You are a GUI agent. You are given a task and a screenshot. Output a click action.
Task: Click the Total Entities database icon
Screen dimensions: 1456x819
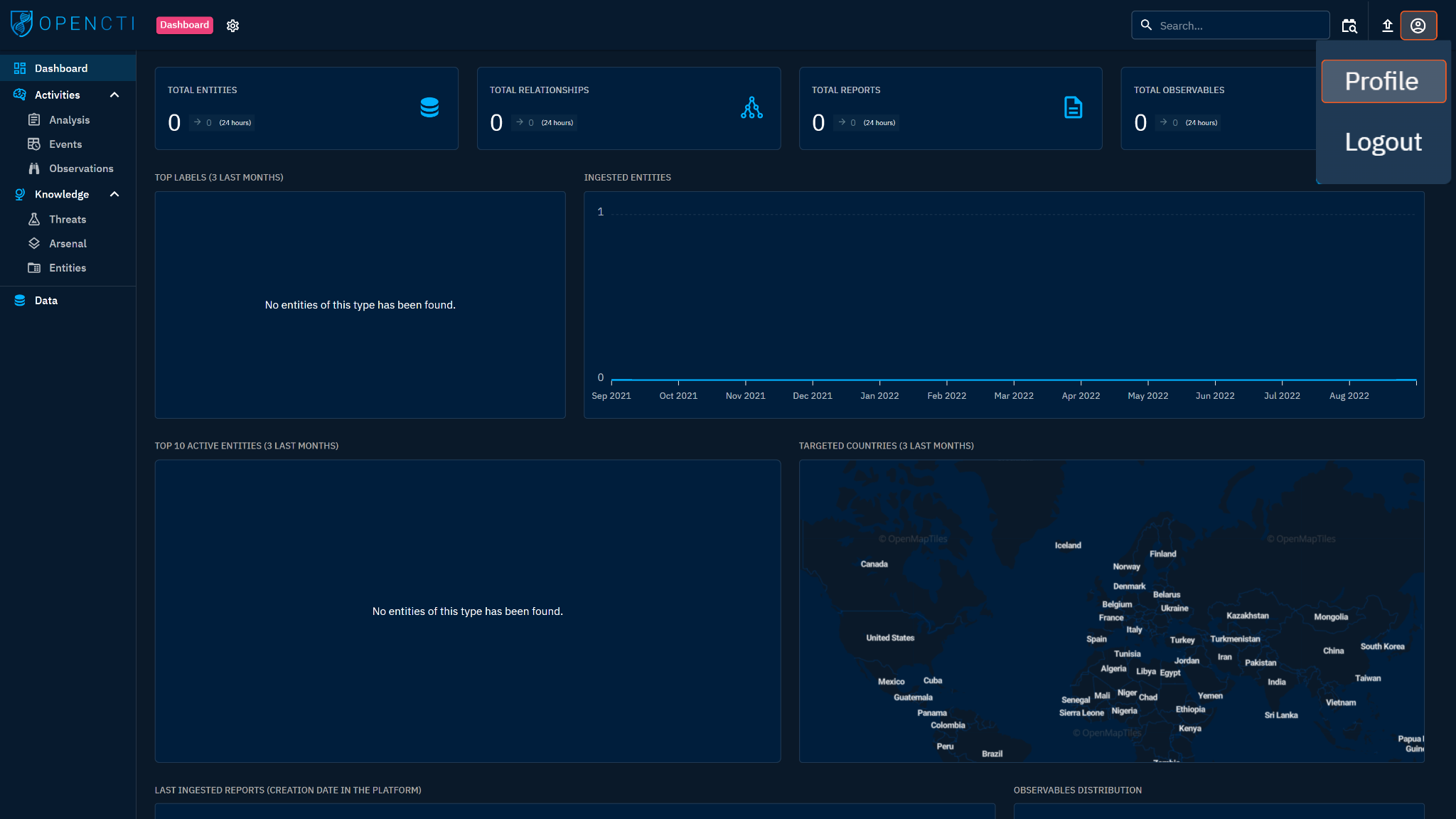coord(429,107)
